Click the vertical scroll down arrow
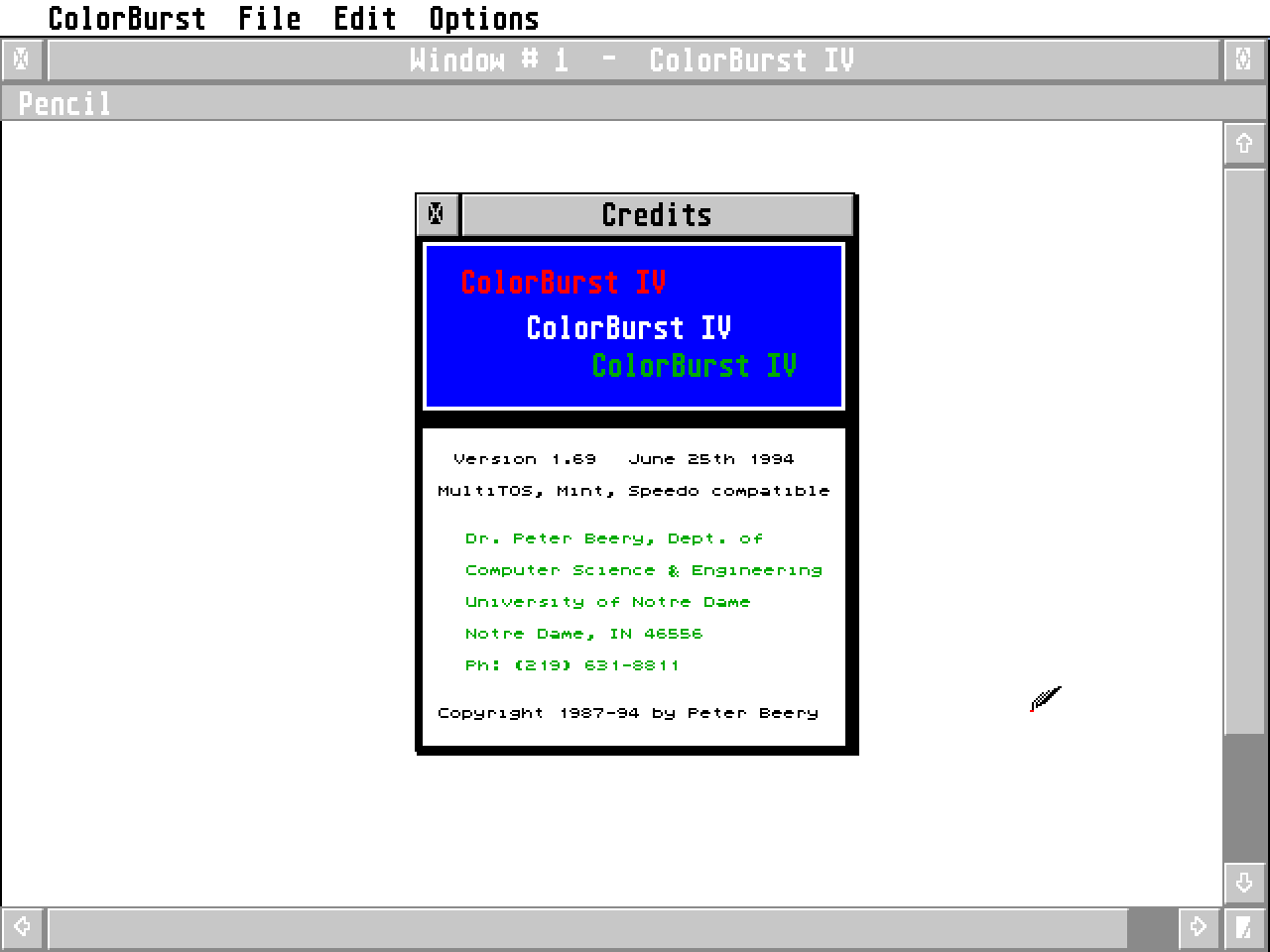The height and width of the screenshot is (952, 1270). click(x=1244, y=882)
